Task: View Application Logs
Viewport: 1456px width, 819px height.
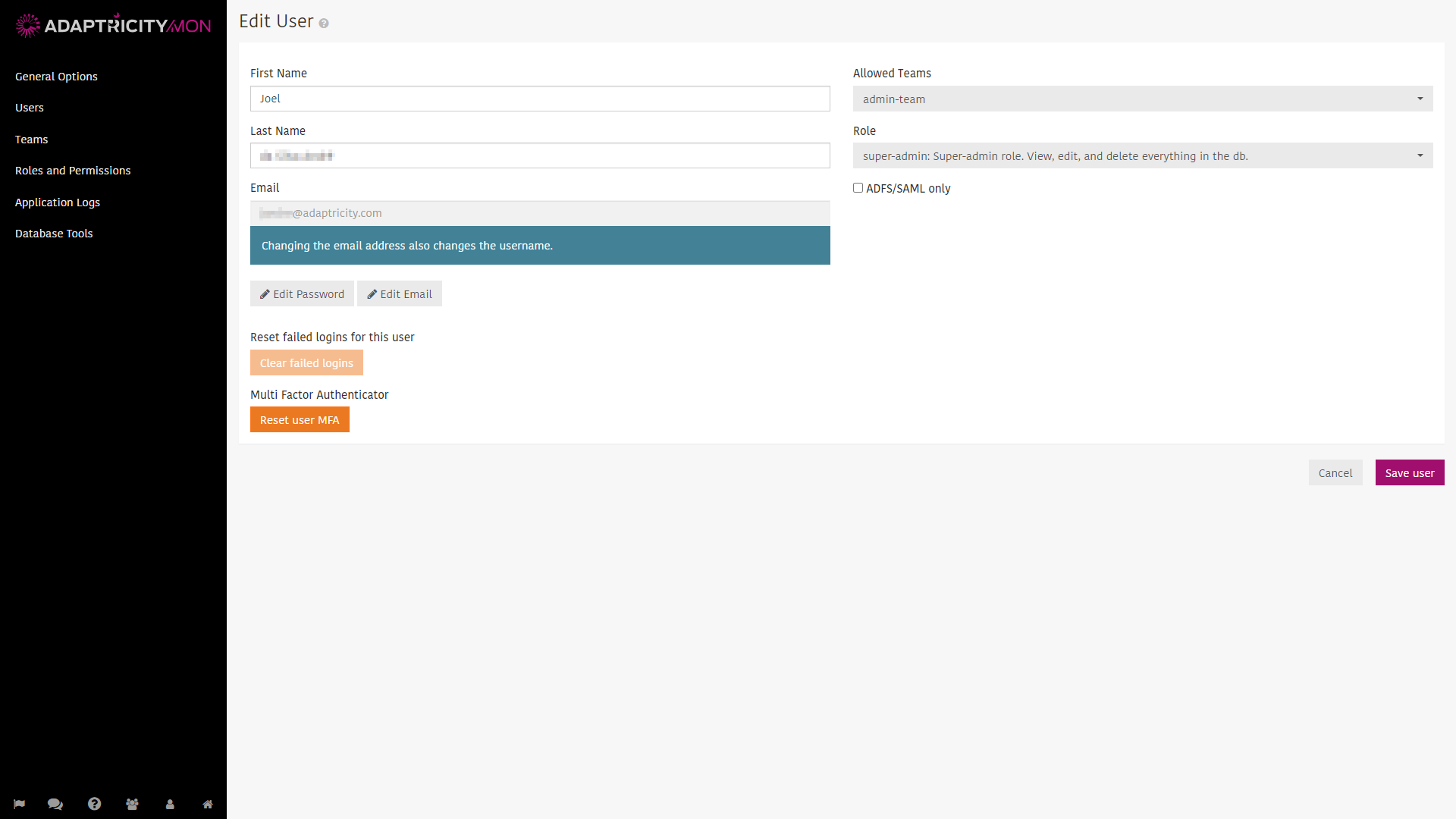Action: coord(58,202)
